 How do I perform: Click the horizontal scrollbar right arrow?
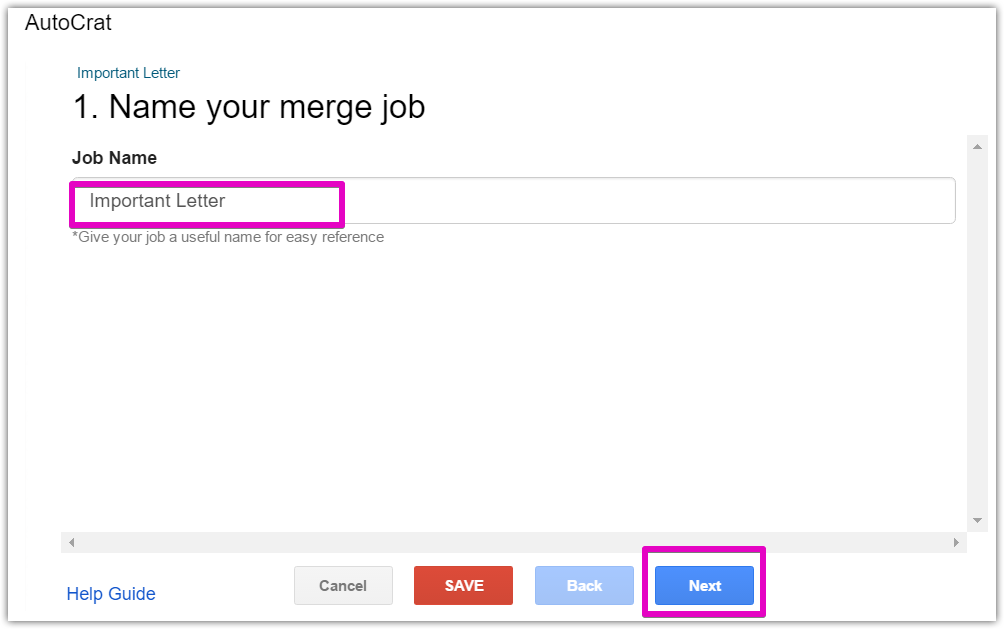pos(956,542)
